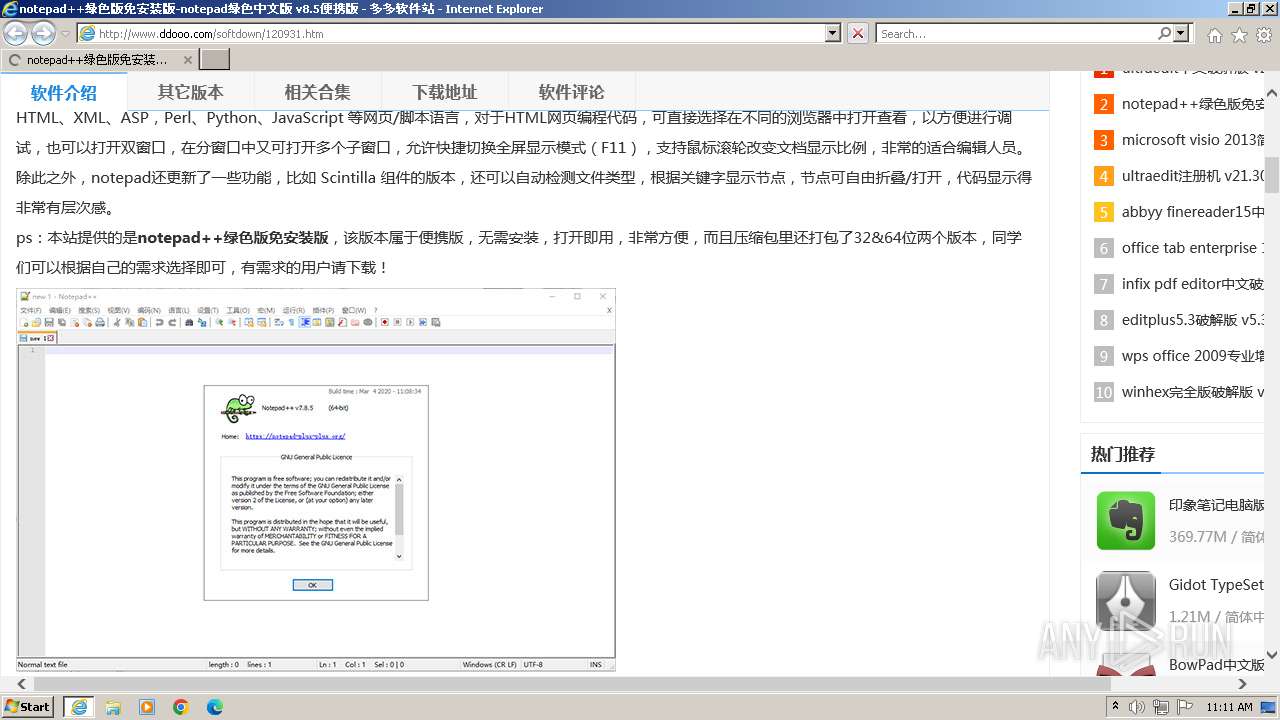Switch to the 软件介绍 tab

click(64, 93)
